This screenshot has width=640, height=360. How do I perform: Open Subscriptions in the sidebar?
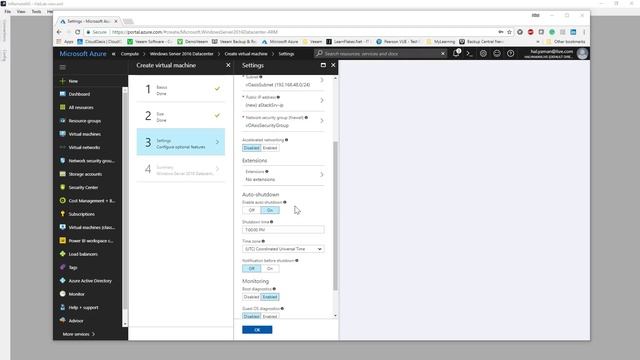coord(81,214)
